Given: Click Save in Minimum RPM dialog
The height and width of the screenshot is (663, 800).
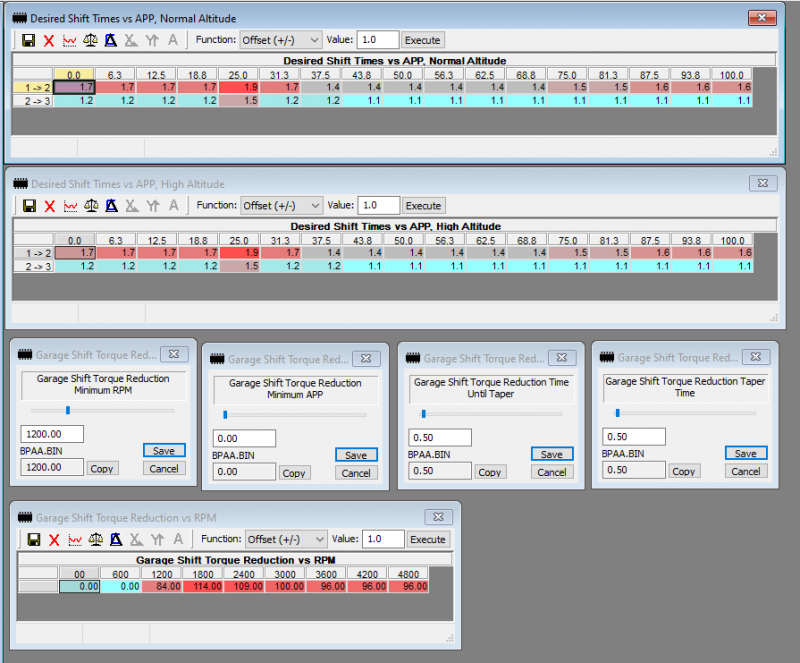Looking at the screenshot, I should tap(164, 450).
